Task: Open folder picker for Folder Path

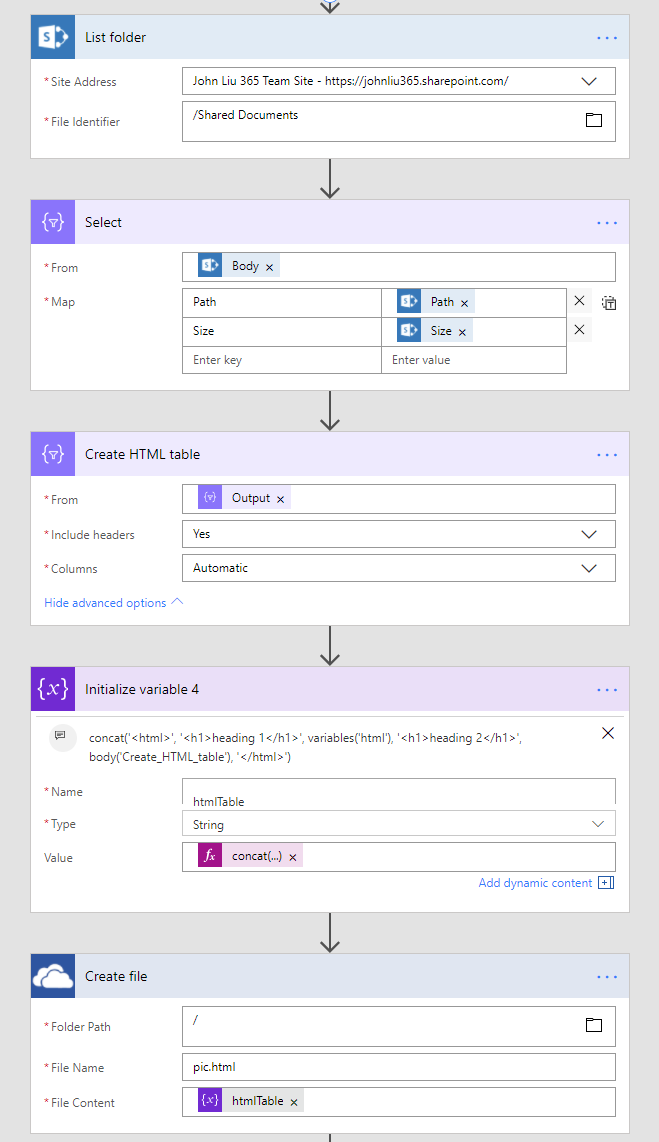Action: point(593,1025)
